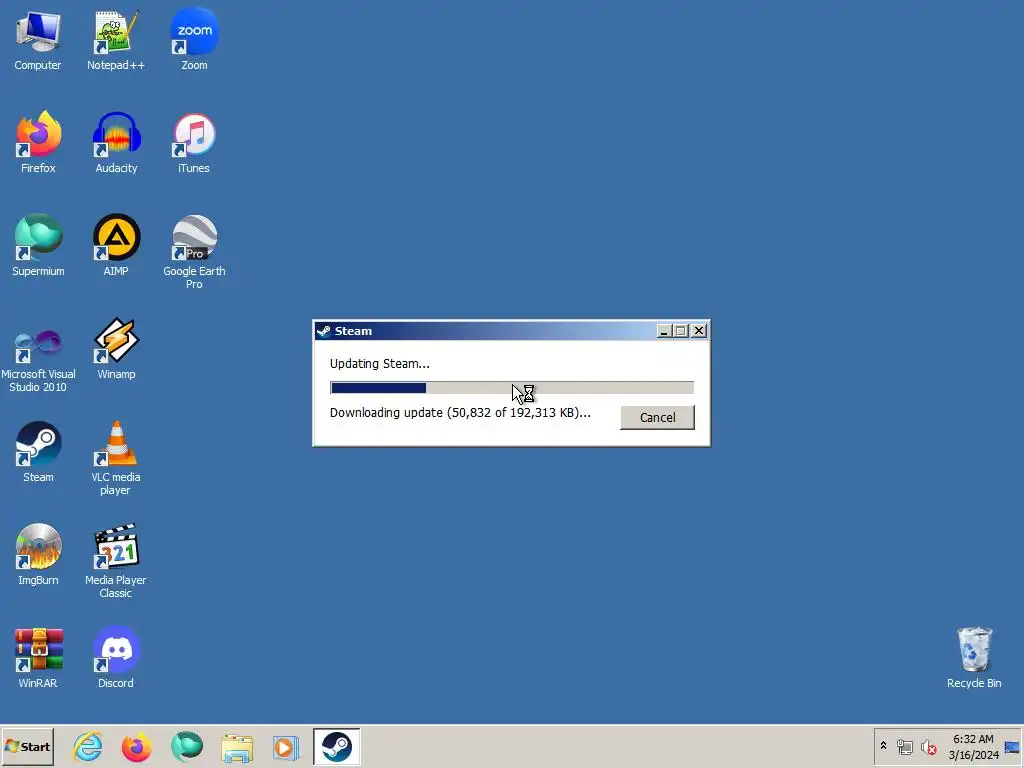Select the Winamp desktop shortcut

click(x=116, y=349)
